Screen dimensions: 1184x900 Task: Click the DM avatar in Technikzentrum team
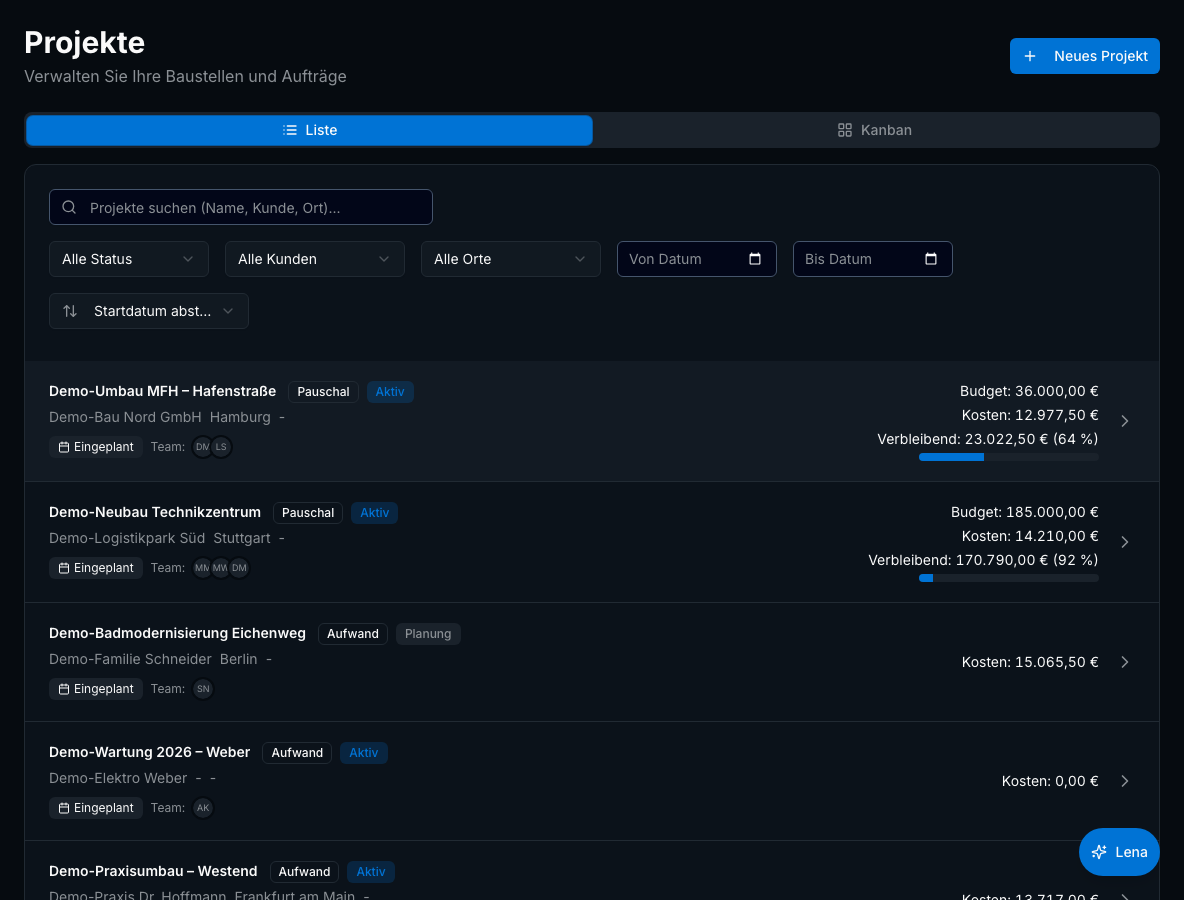click(x=239, y=568)
